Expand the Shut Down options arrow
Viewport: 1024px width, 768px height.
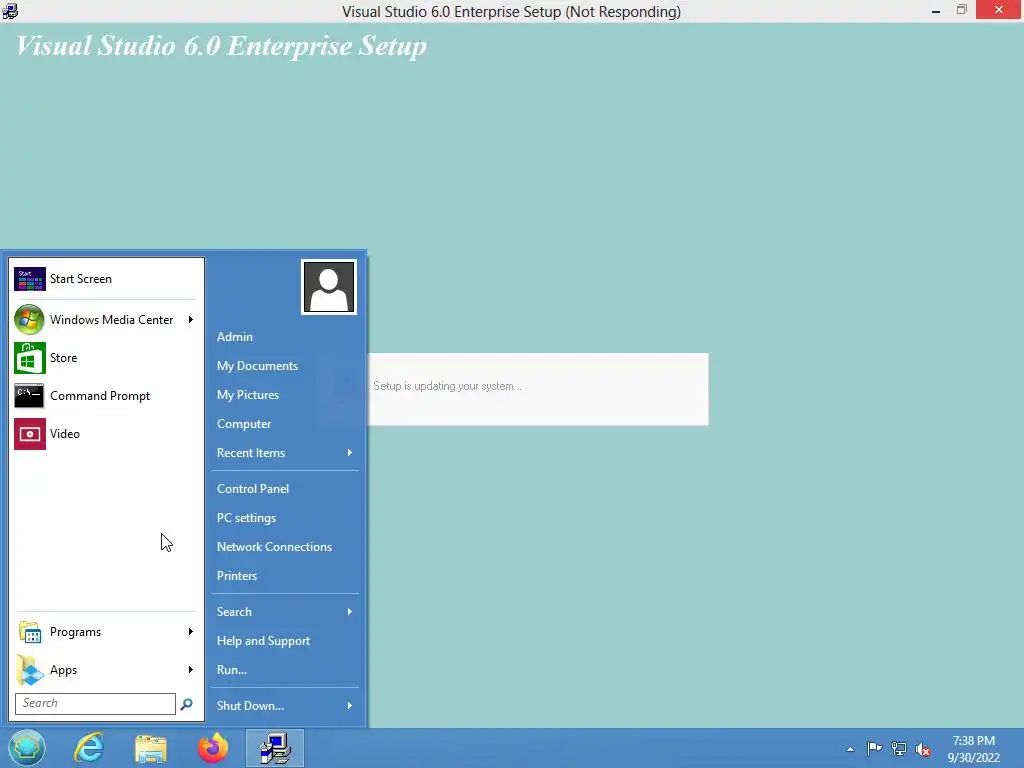349,705
